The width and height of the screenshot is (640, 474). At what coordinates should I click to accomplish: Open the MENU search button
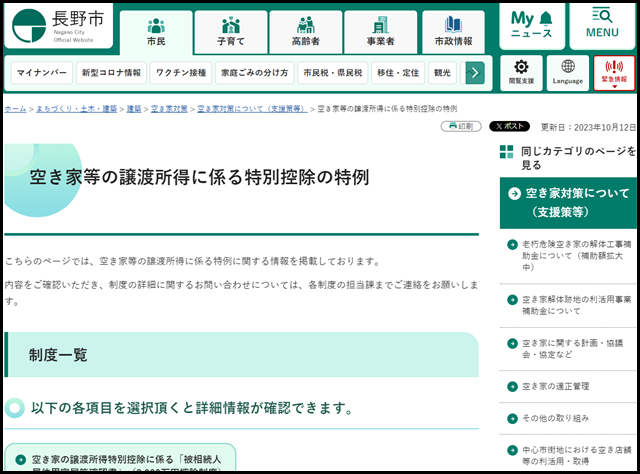coord(602,26)
